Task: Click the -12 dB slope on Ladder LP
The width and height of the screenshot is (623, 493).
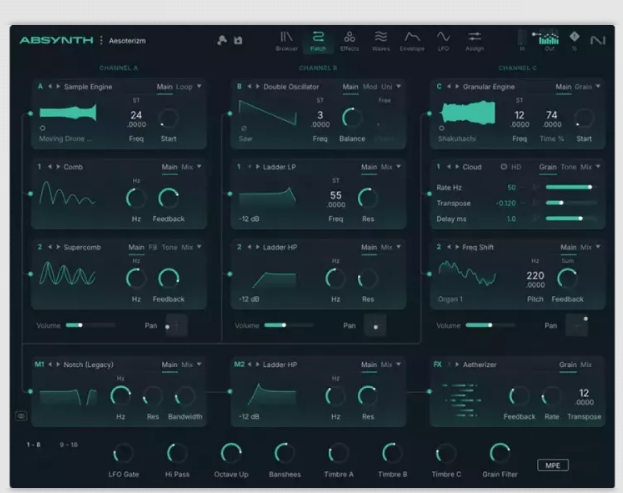Action: (x=249, y=219)
